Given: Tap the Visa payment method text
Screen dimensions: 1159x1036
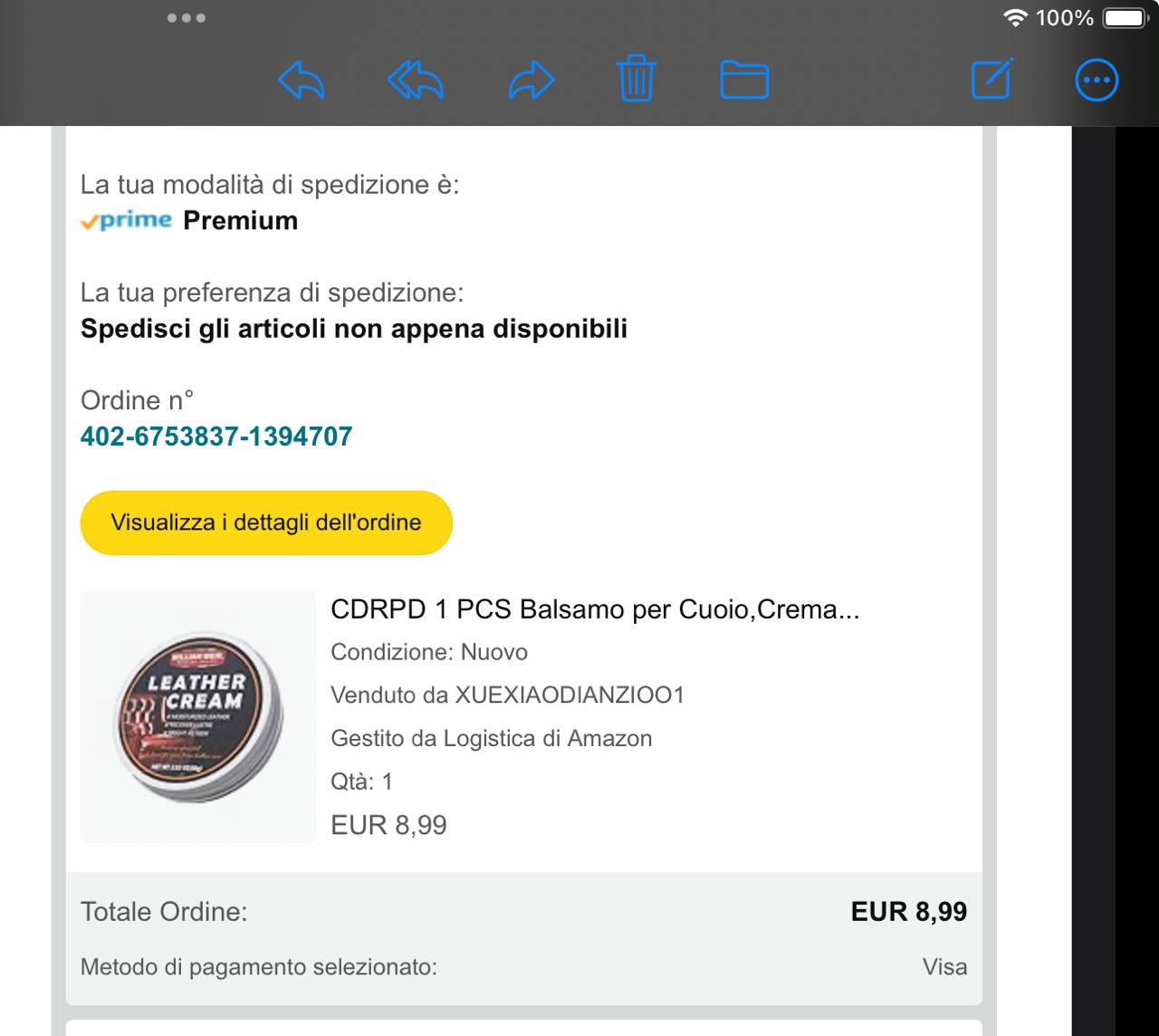Looking at the screenshot, I should pos(945,967).
